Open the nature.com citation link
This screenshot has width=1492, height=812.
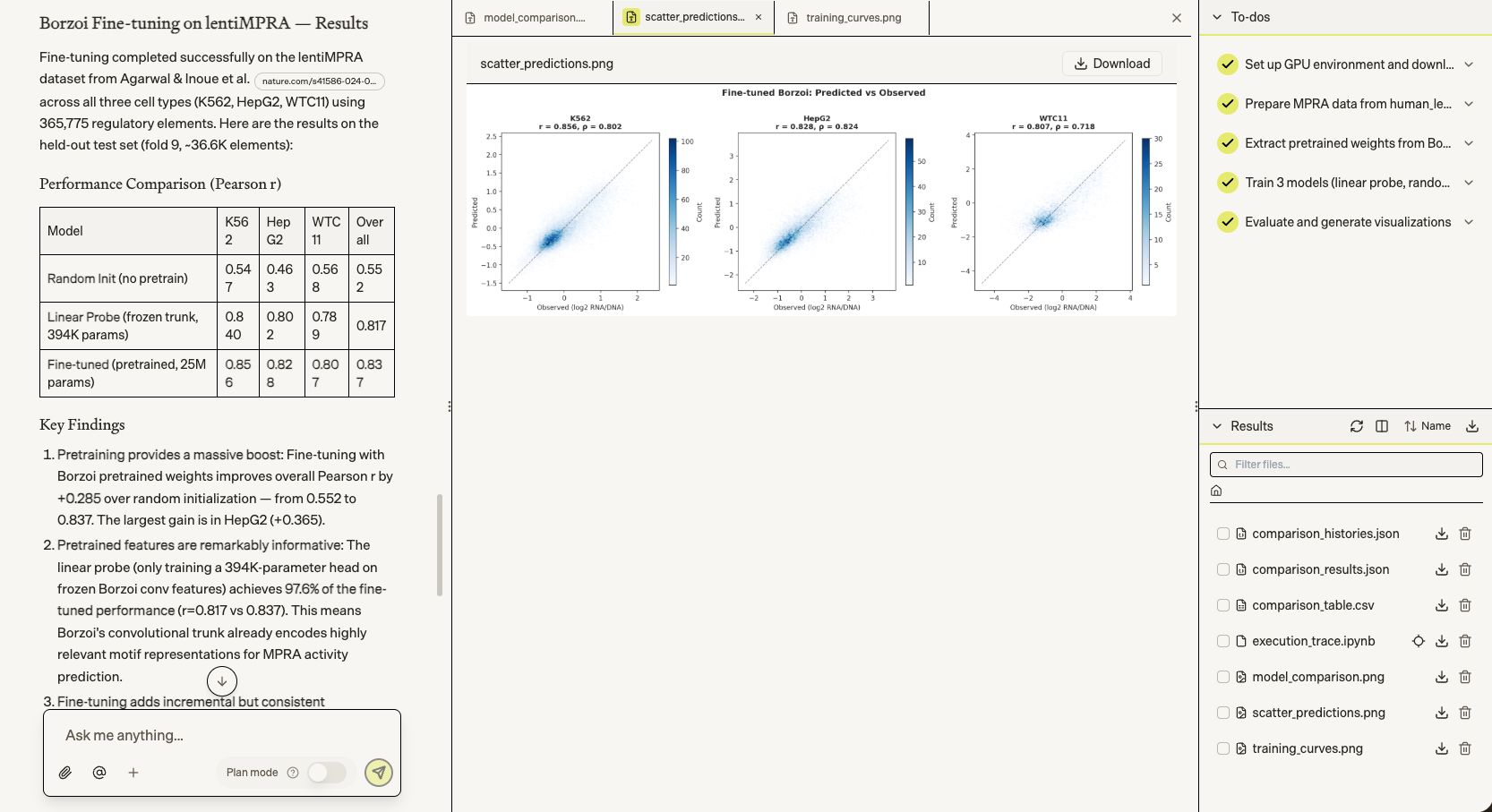[319, 81]
